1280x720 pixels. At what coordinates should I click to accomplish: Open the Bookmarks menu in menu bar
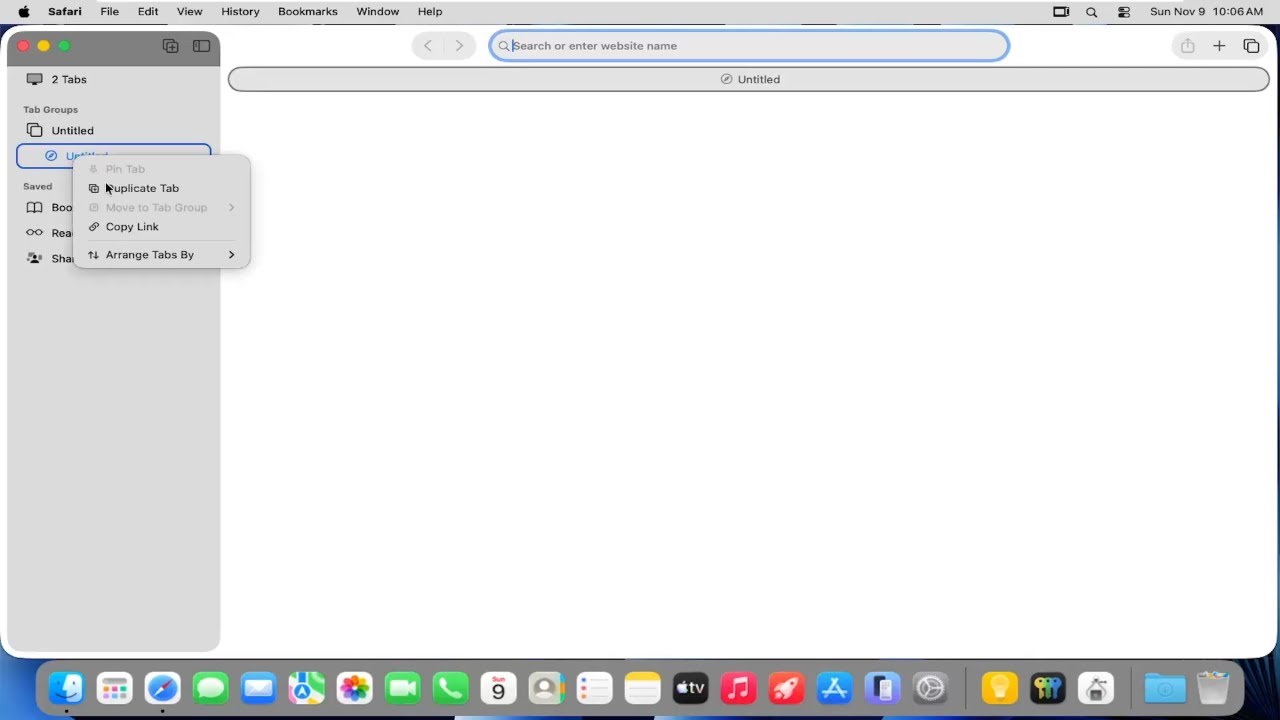pos(308,12)
